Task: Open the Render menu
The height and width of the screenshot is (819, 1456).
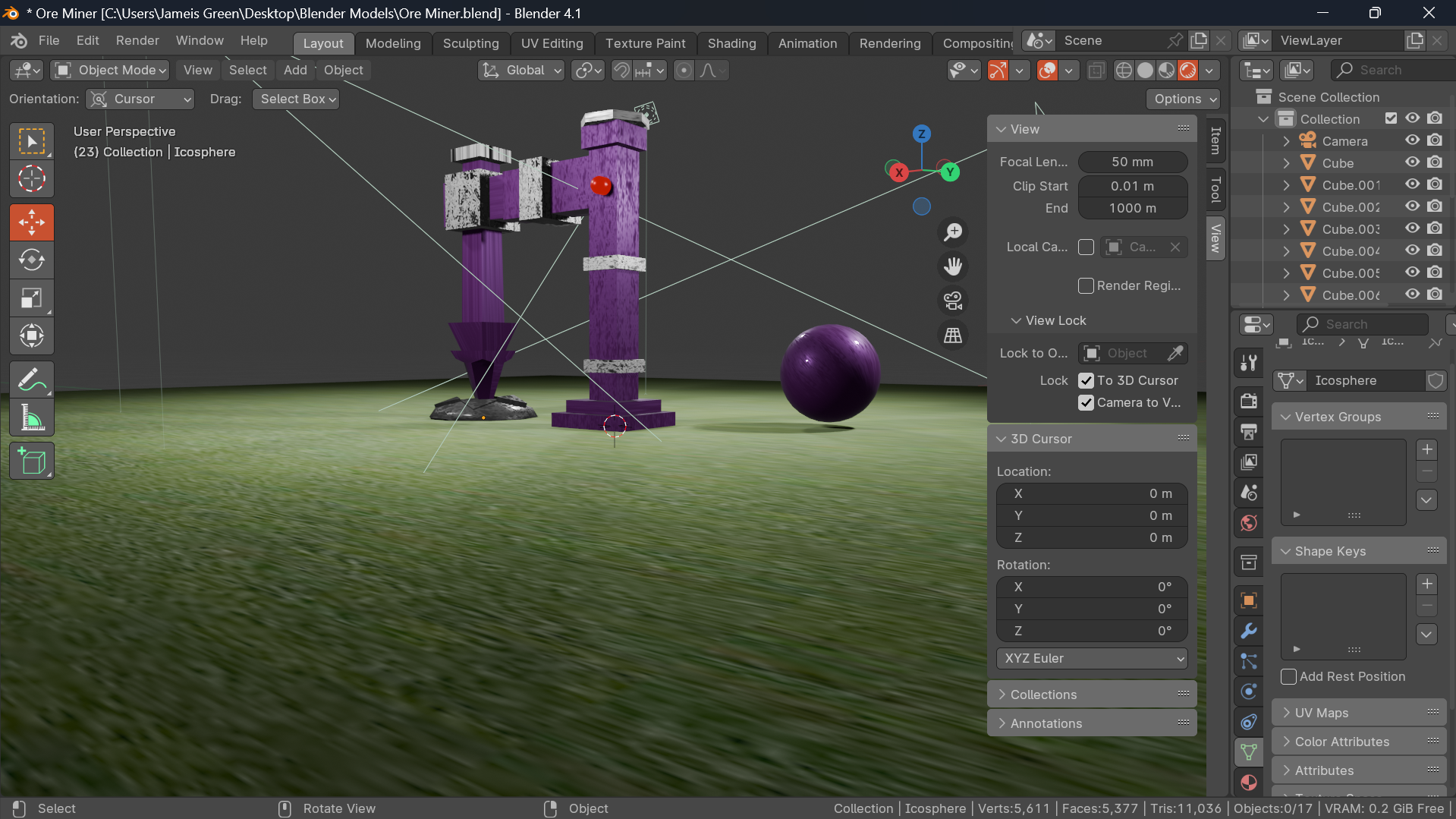Action: 137,40
